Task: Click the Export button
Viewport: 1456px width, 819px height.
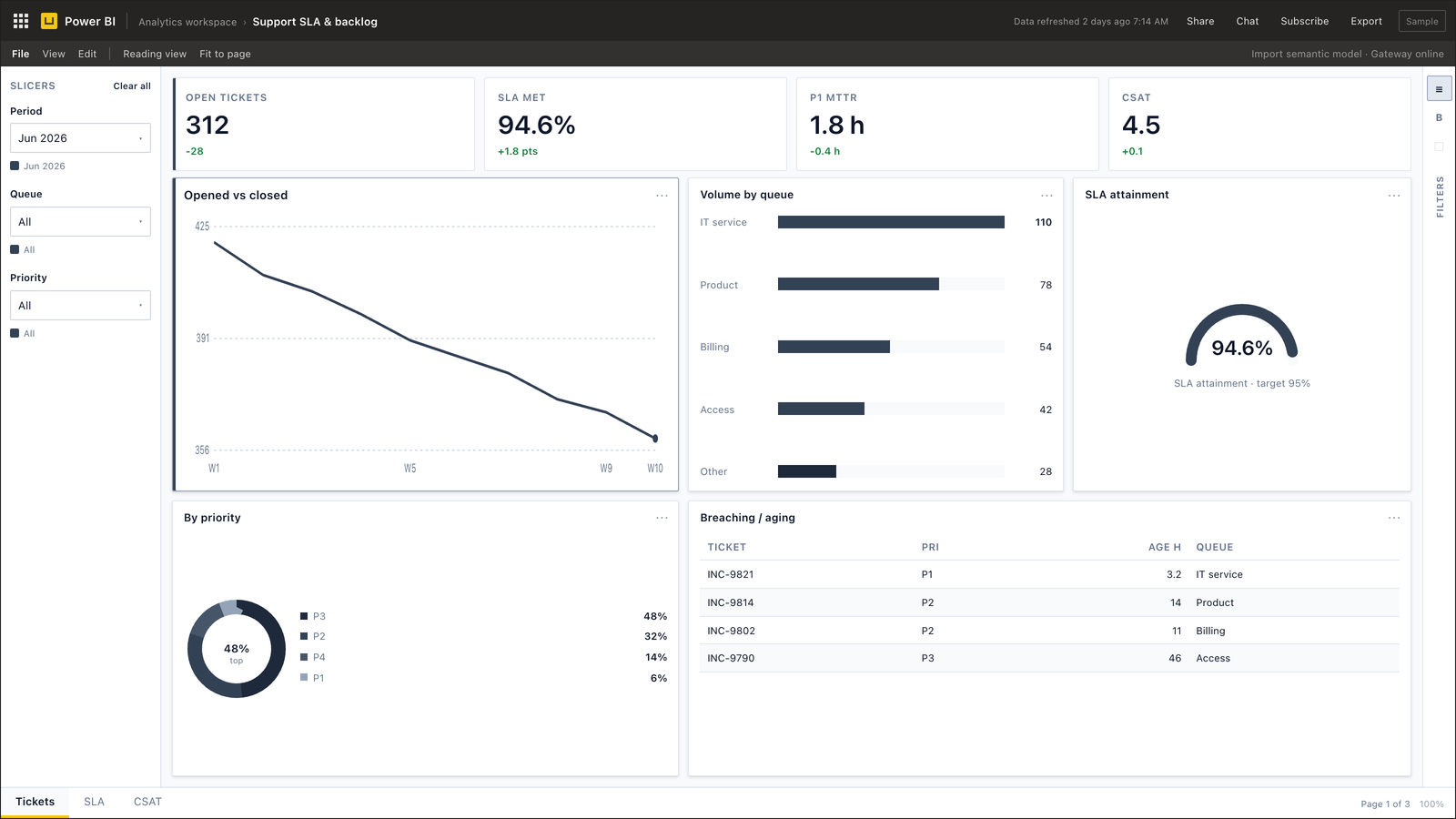Action: coord(1366,21)
